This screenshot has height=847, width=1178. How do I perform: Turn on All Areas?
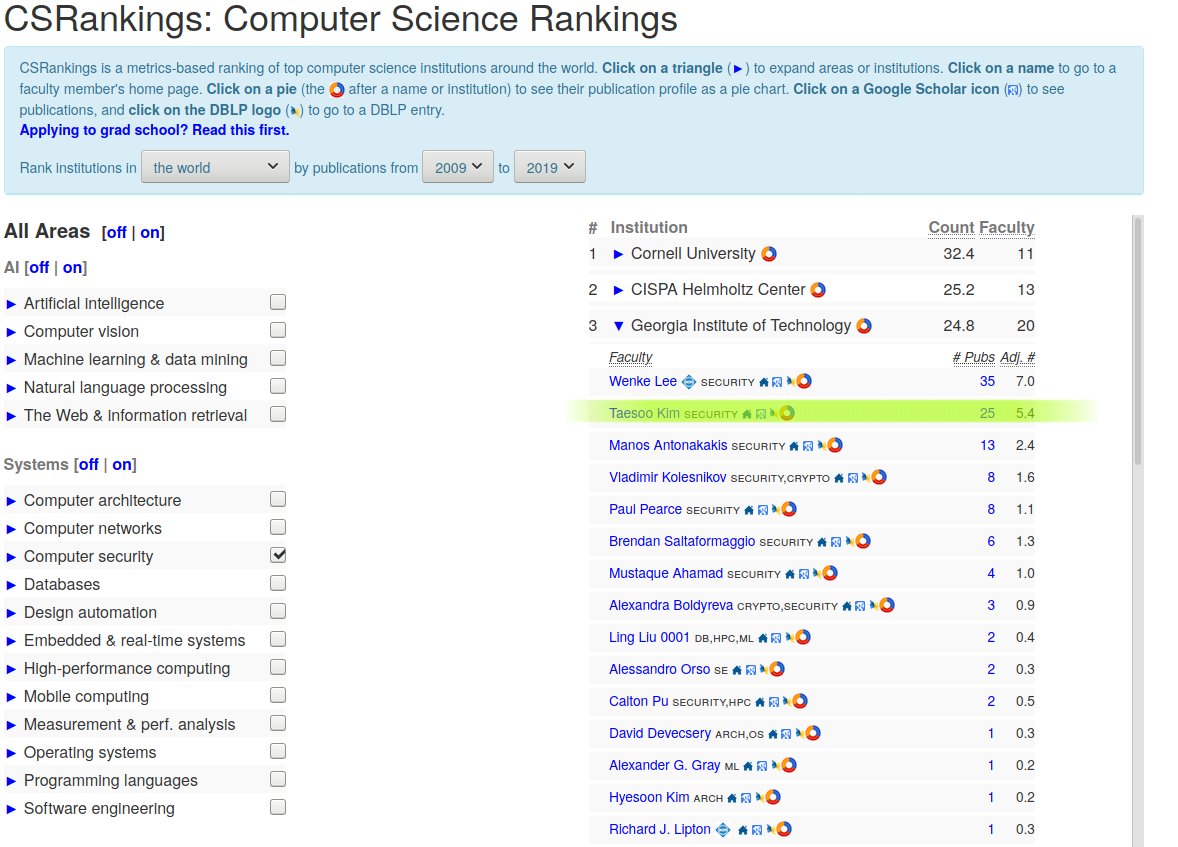pos(150,233)
